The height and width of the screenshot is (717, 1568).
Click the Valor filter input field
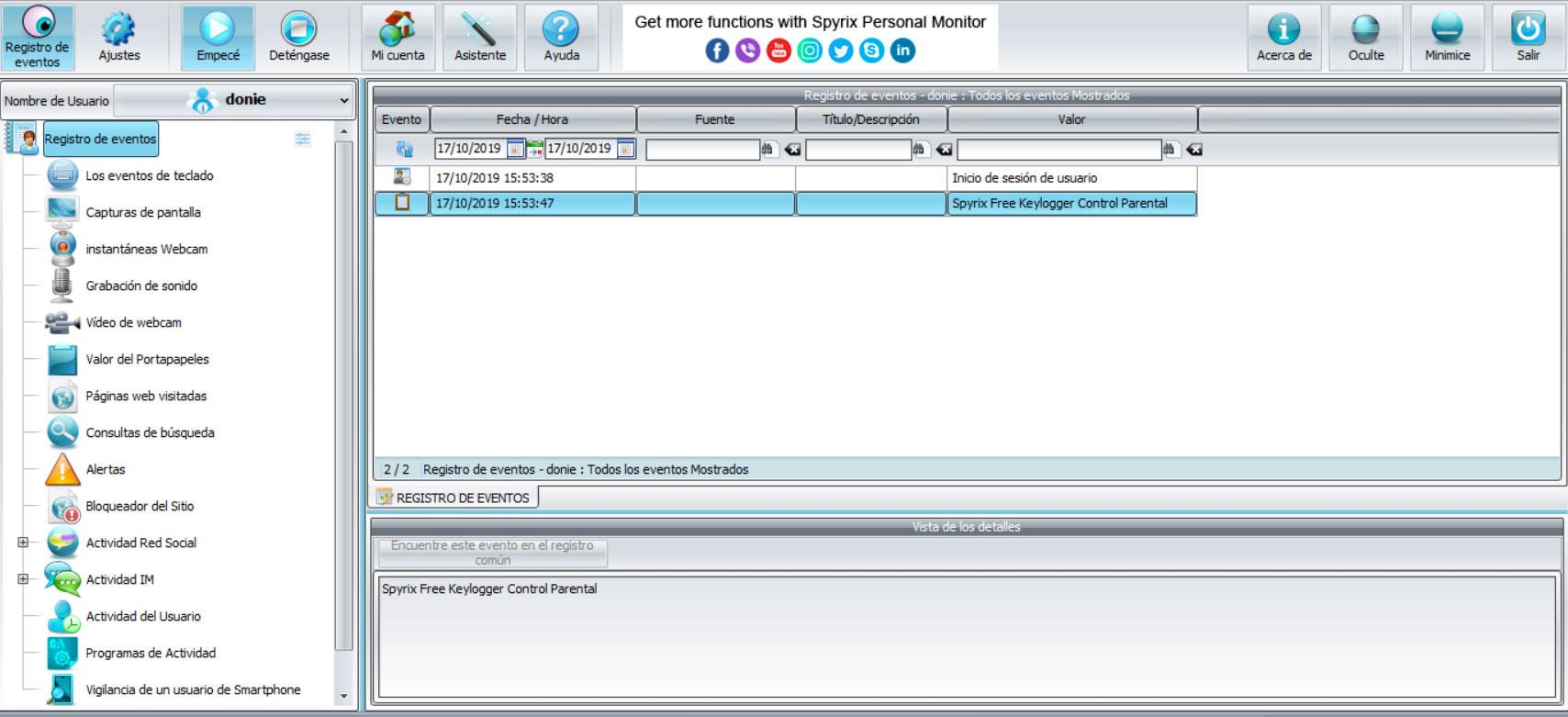pos(1058,150)
